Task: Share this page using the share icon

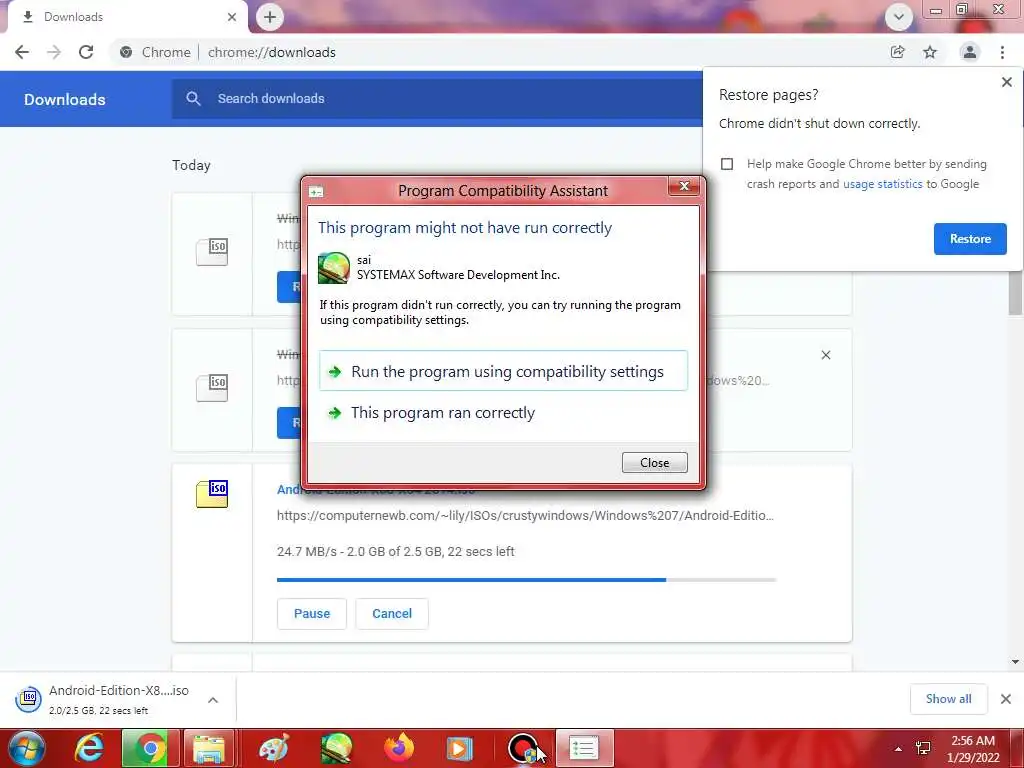Action: [x=897, y=52]
